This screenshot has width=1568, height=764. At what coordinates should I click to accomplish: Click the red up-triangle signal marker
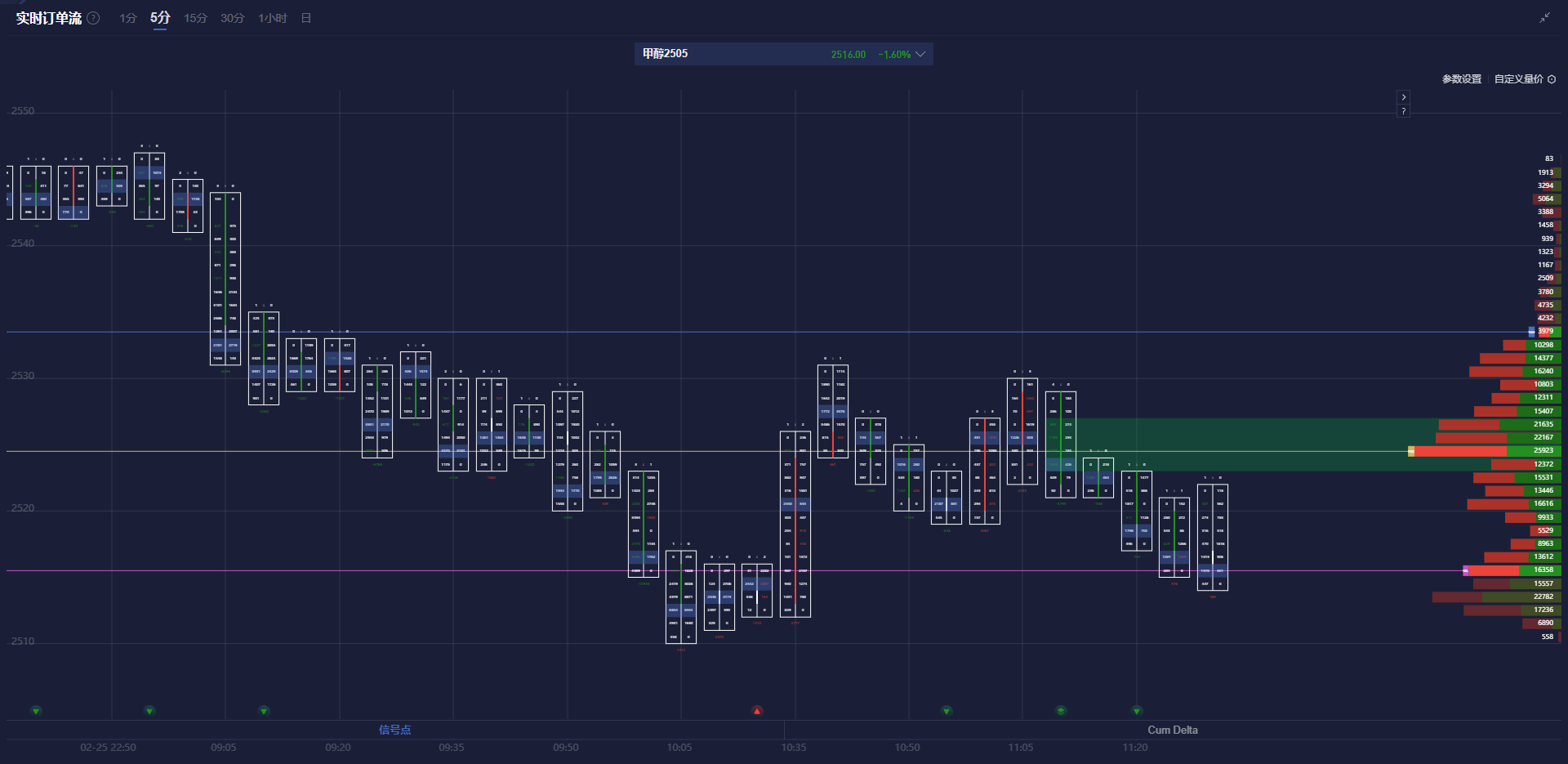point(757,711)
